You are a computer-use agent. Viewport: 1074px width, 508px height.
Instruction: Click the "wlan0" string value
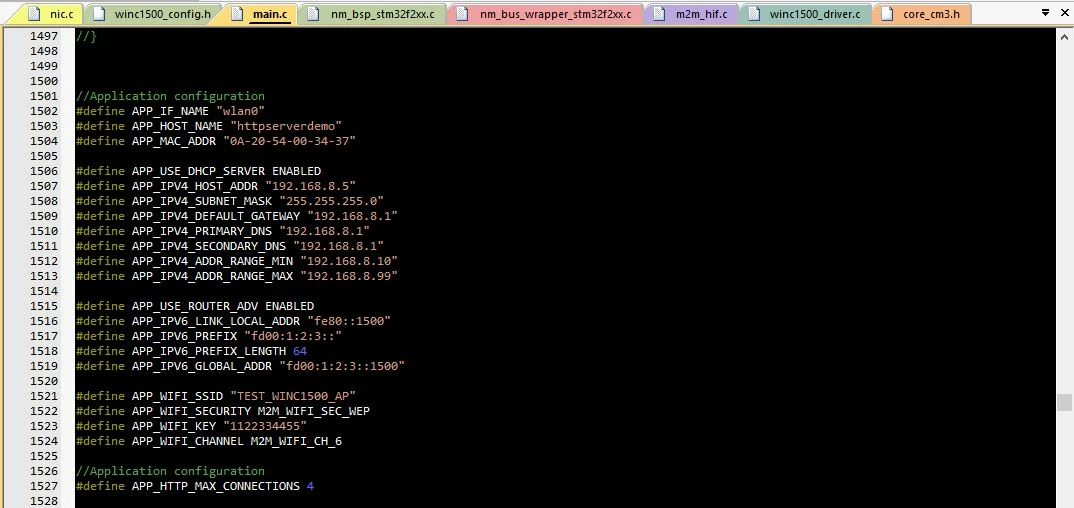pyautogui.click(x=240, y=111)
